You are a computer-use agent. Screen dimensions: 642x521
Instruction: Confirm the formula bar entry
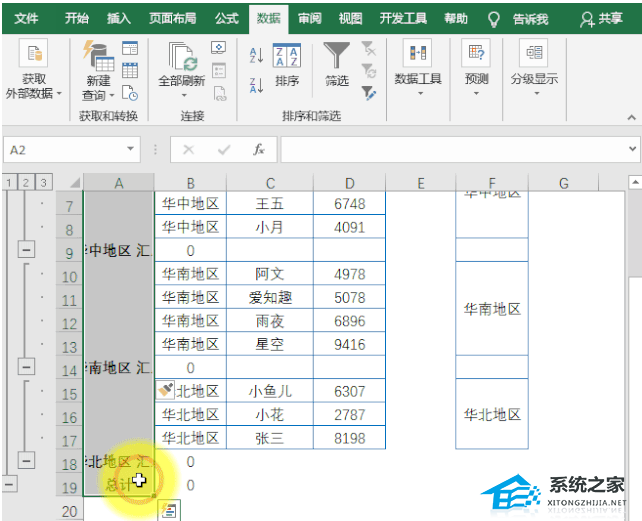coord(224,150)
